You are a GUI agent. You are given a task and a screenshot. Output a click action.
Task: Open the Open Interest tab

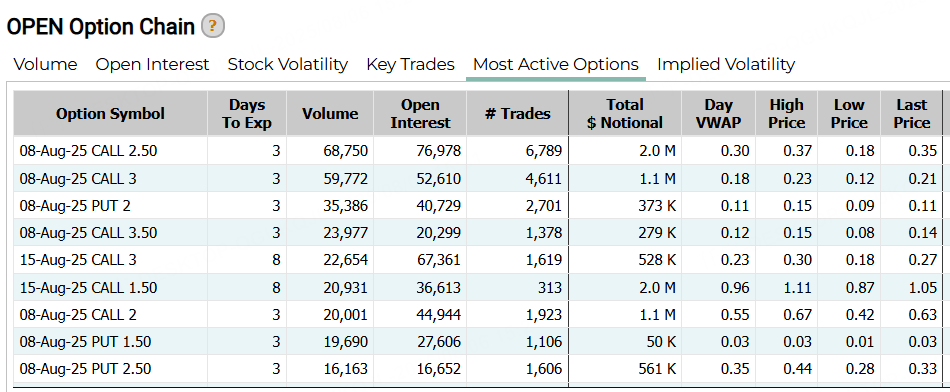pos(152,64)
